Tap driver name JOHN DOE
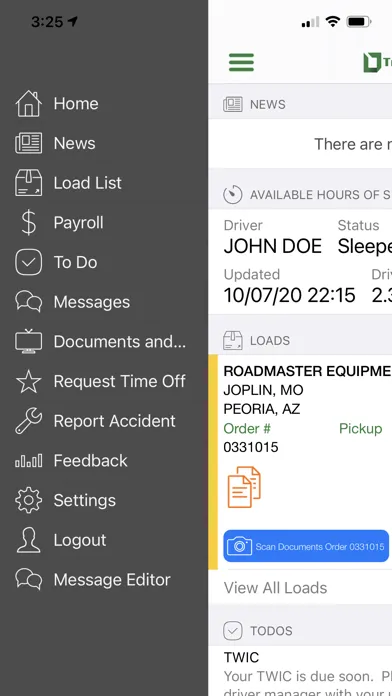Screen dimensions: 392x696 273,246
